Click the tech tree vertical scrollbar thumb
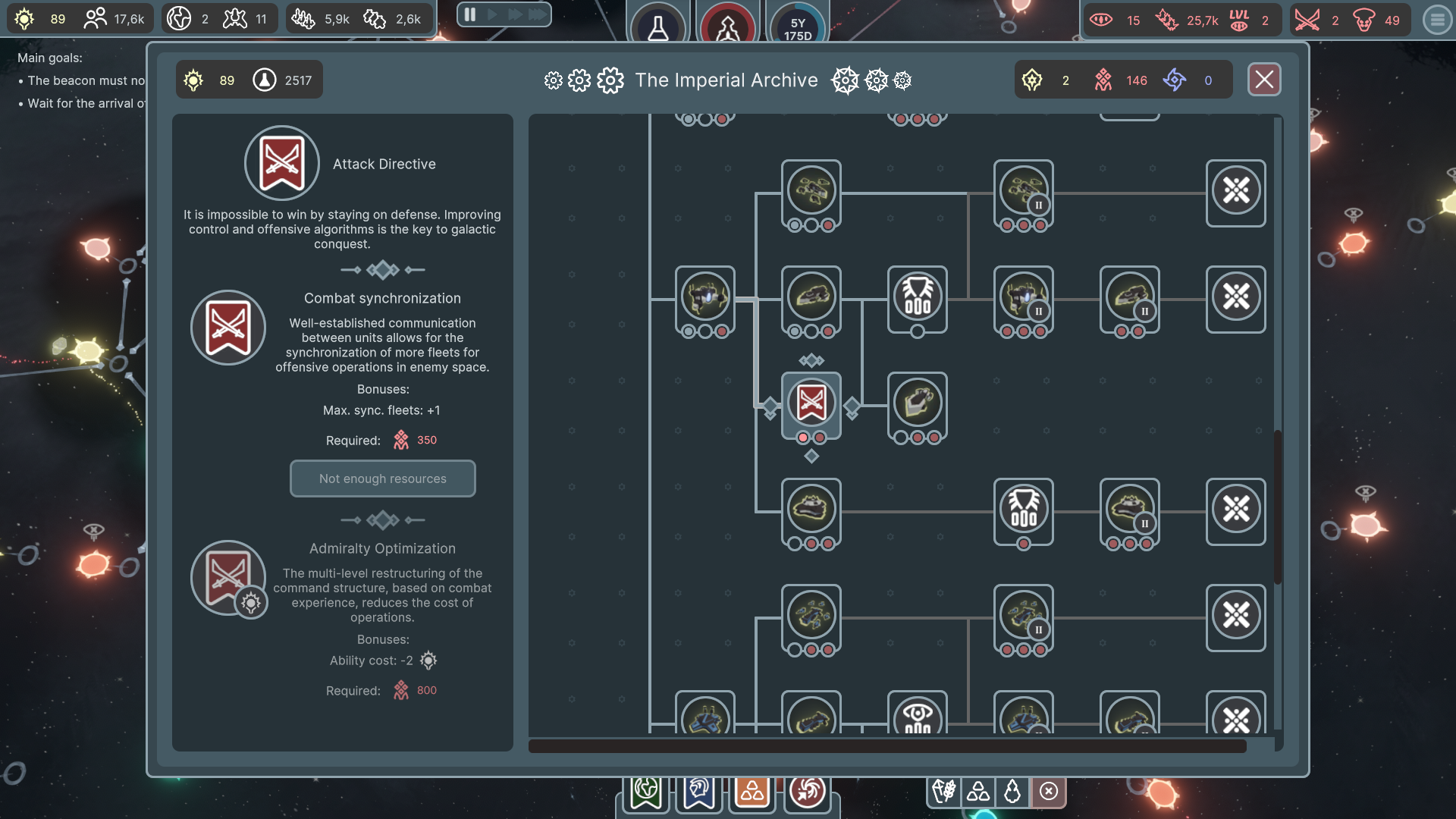The image size is (1456, 819). pyautogui.click(x=1278, y=507)
